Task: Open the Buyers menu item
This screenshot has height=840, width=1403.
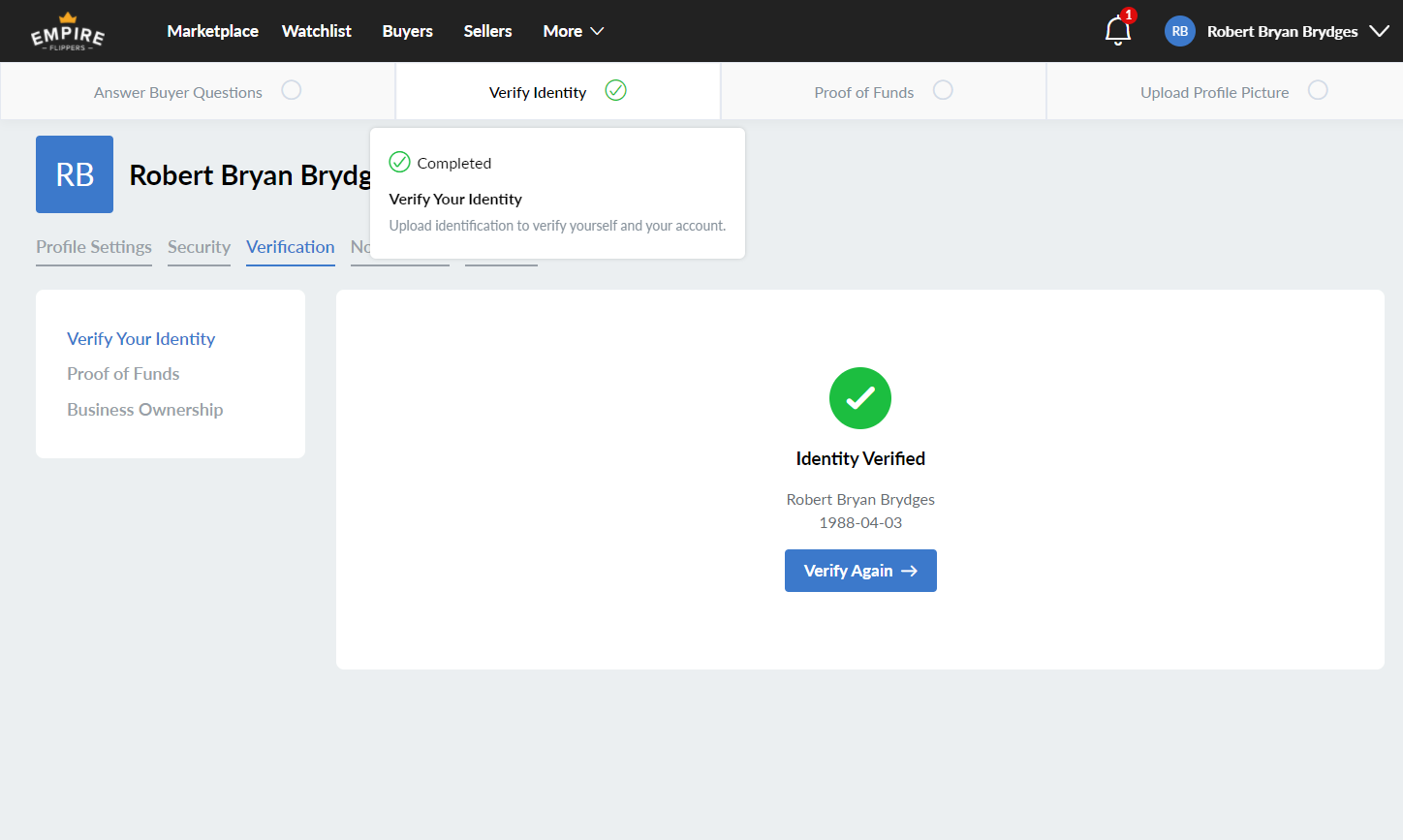Action: coord(408,31)
